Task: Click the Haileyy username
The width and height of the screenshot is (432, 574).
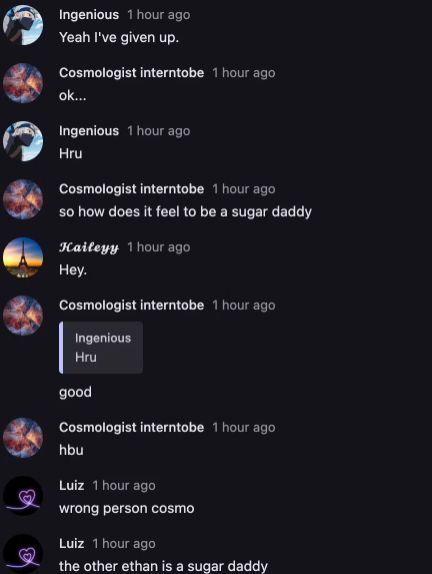Action: pyautogui.click(x=89, y=247)
